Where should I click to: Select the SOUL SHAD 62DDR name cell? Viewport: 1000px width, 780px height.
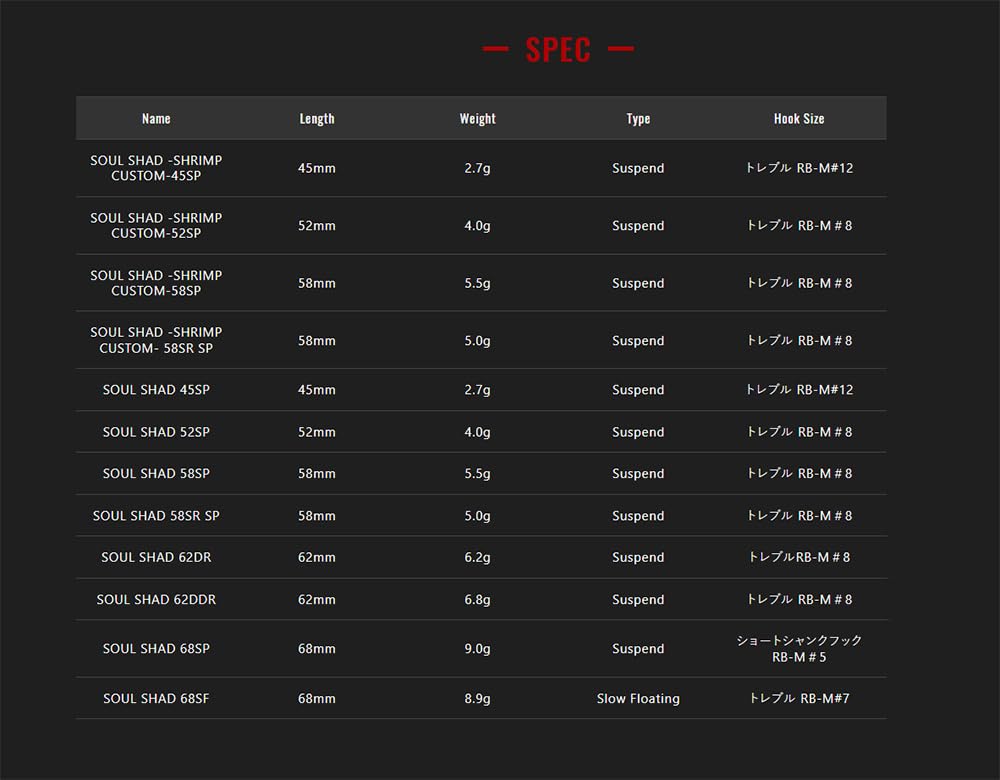pos(156,600)
